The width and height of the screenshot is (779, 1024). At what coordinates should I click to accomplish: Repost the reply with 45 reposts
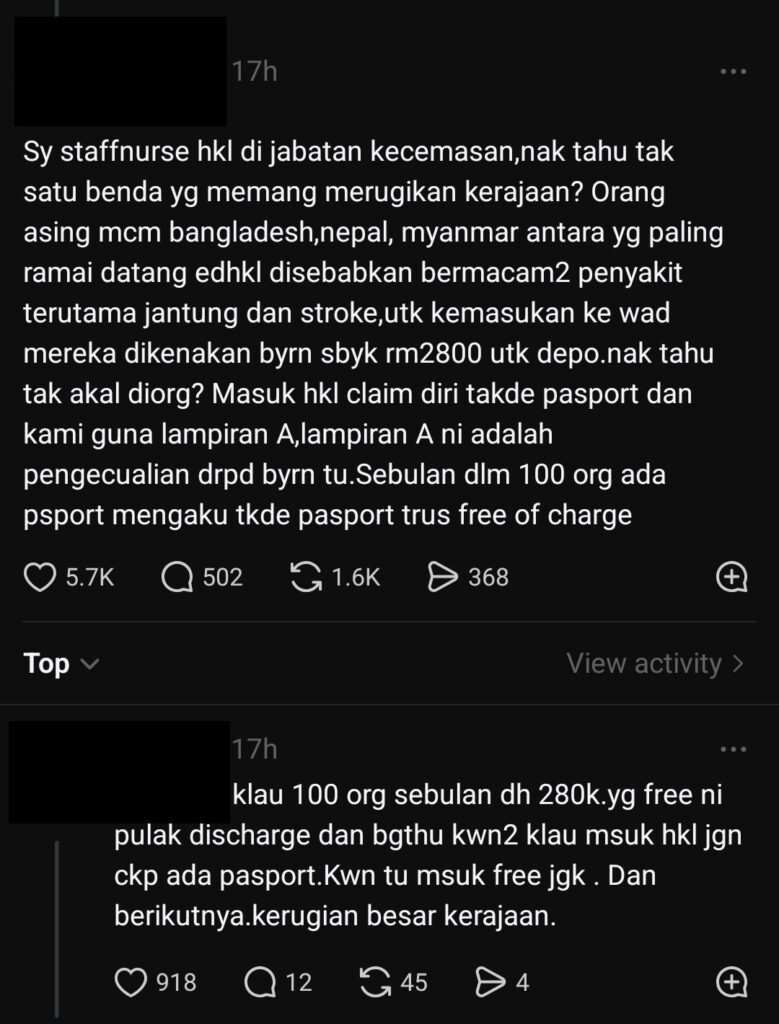375,983
